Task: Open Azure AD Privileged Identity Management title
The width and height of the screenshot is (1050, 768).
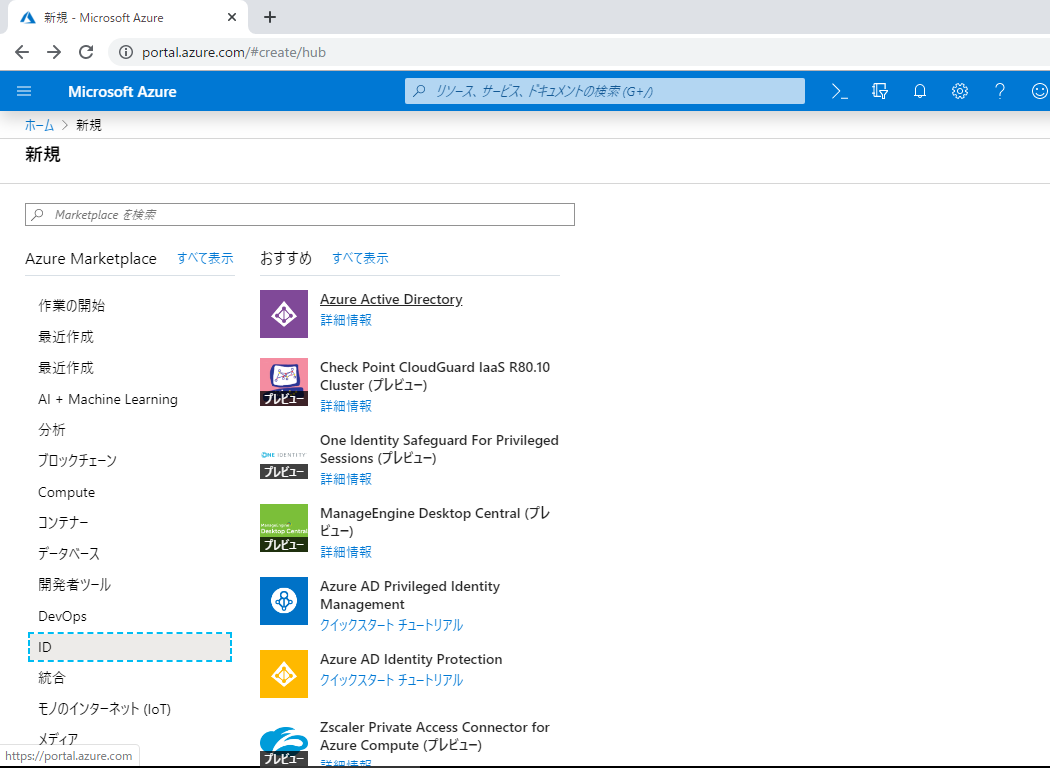Action: (410, 595)
